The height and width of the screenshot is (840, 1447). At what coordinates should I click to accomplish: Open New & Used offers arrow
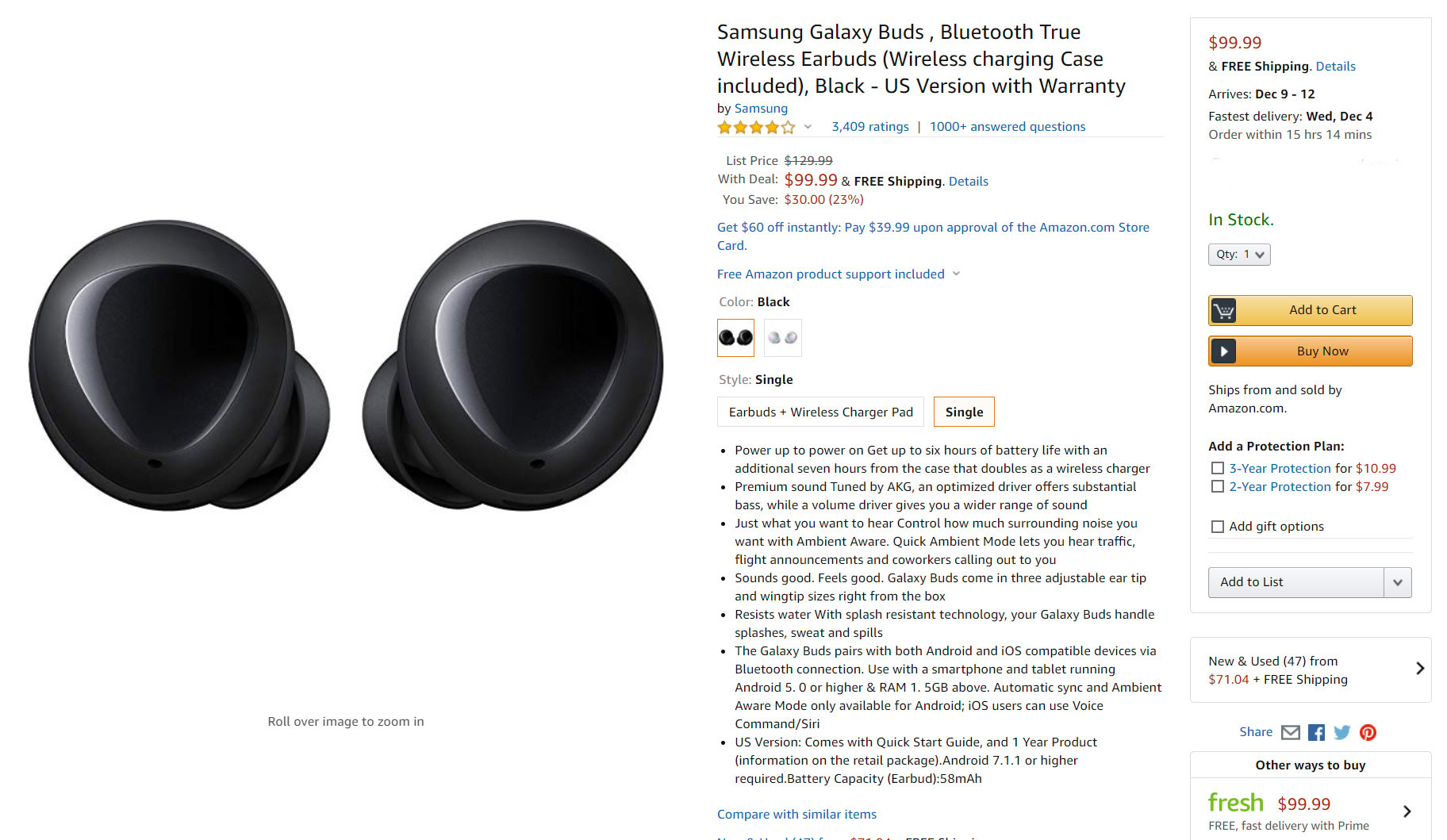coord(1420,669)
